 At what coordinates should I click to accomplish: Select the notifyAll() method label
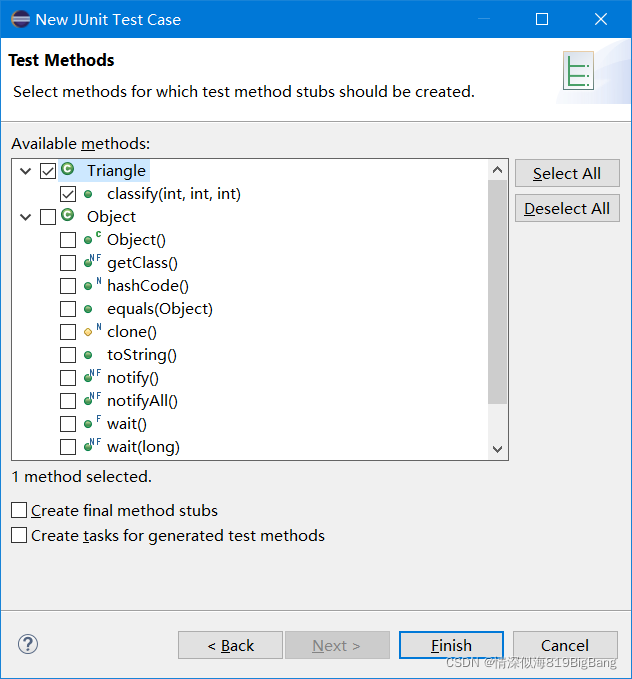point(142,401)
